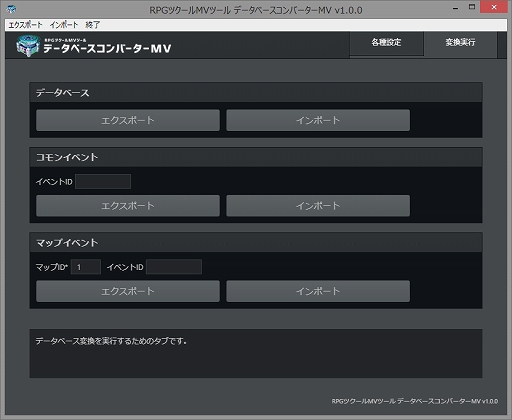Click the コモンイベント インポート button
Image resolution: width=512 pixels, height=420 pixels.
[x=318, y=206]
